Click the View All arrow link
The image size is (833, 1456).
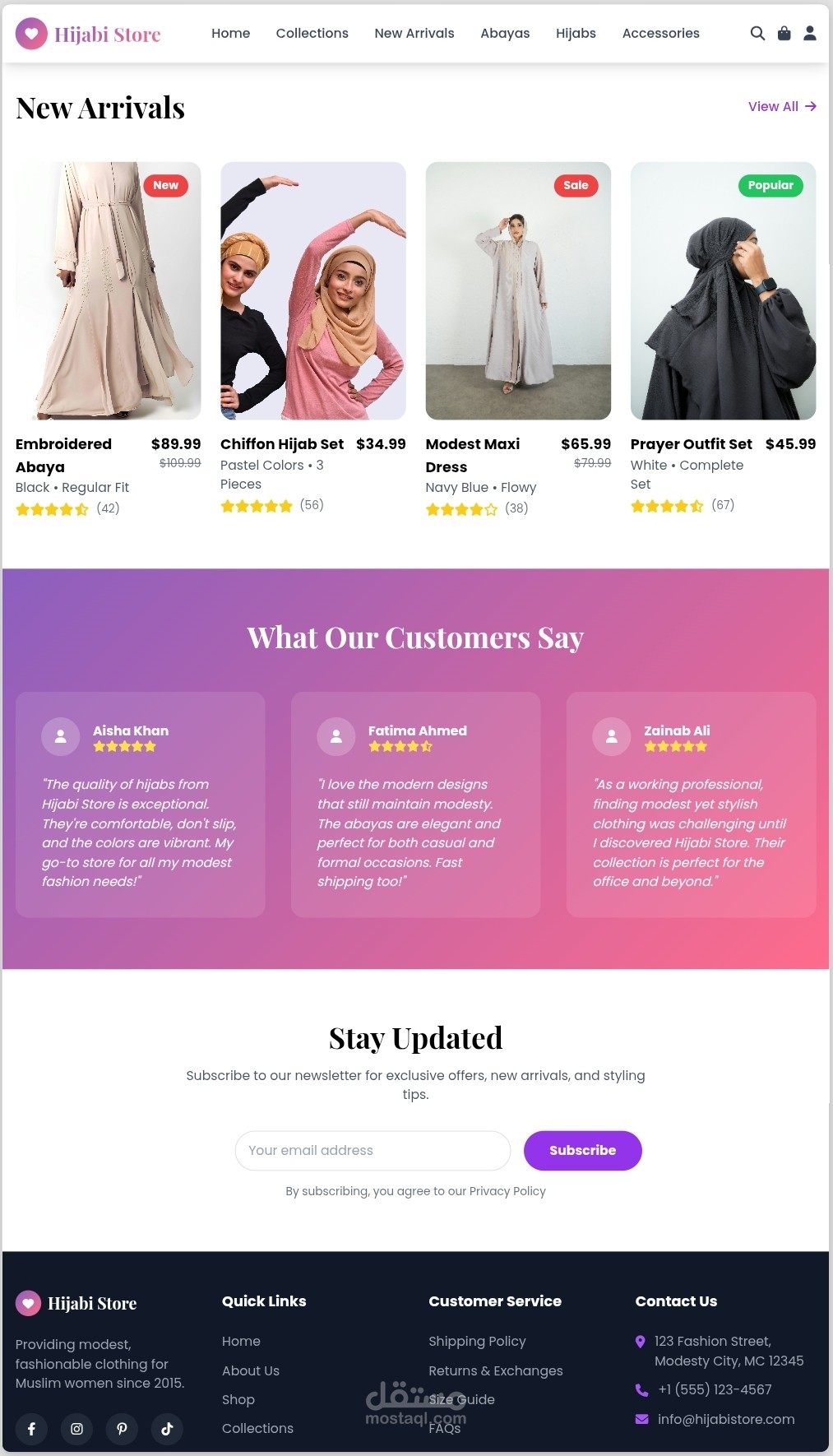(x=782, y=106)
